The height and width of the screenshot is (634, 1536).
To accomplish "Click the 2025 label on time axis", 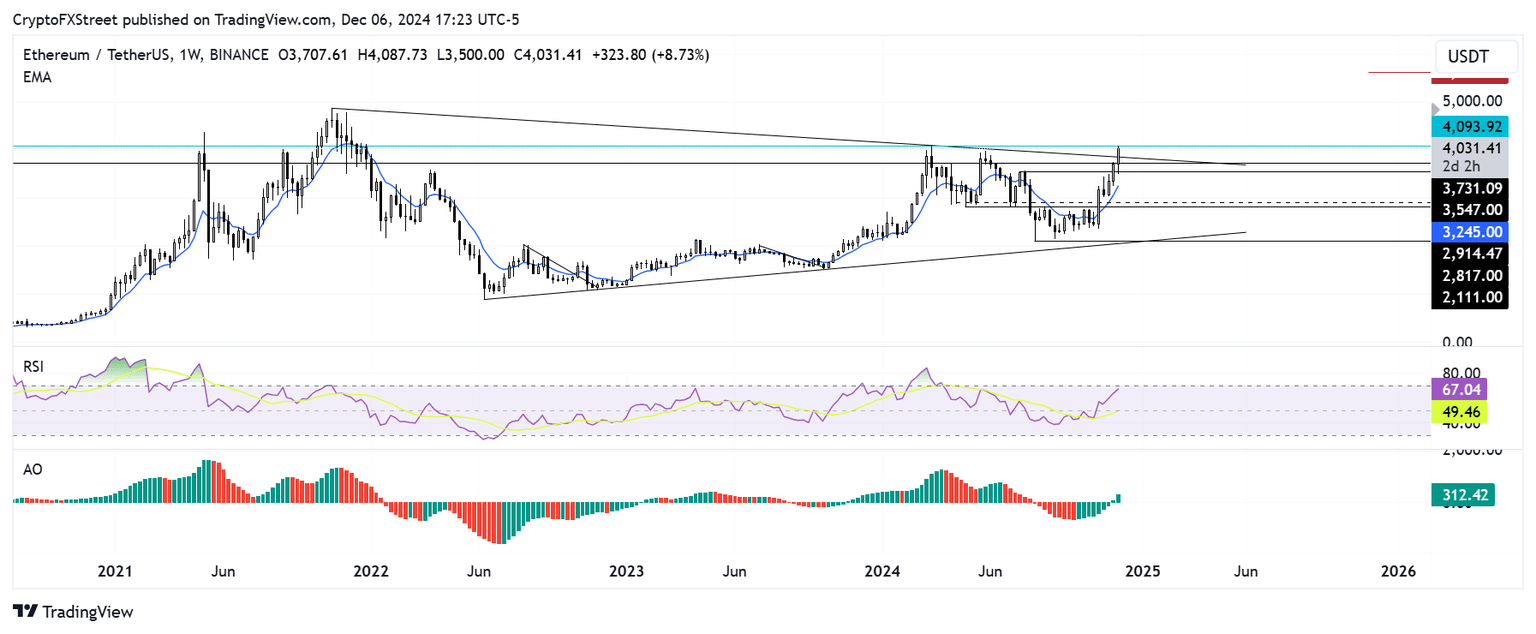I will [x=1143, y=571].
